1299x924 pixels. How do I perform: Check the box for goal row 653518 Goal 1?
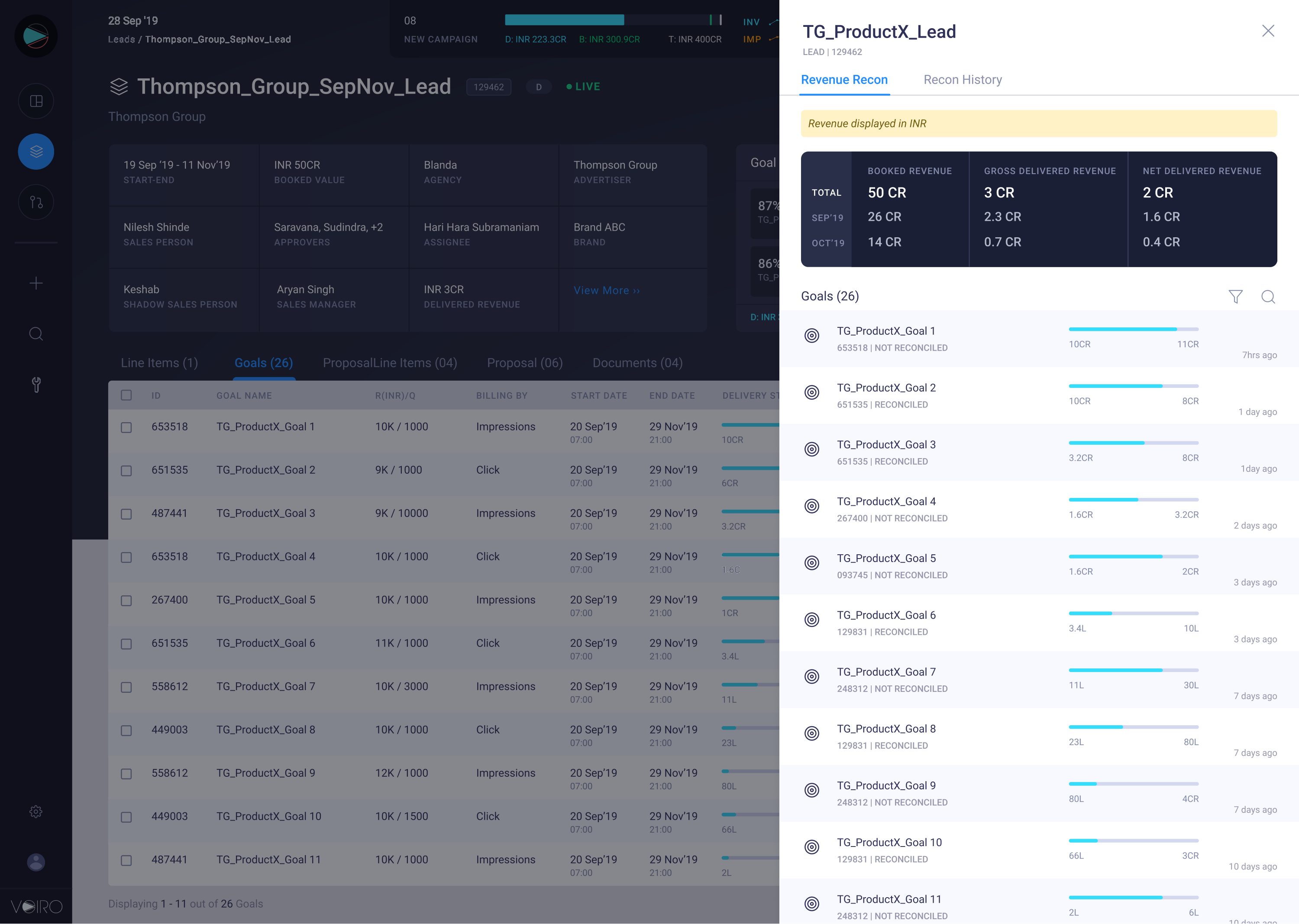[126, 427]
